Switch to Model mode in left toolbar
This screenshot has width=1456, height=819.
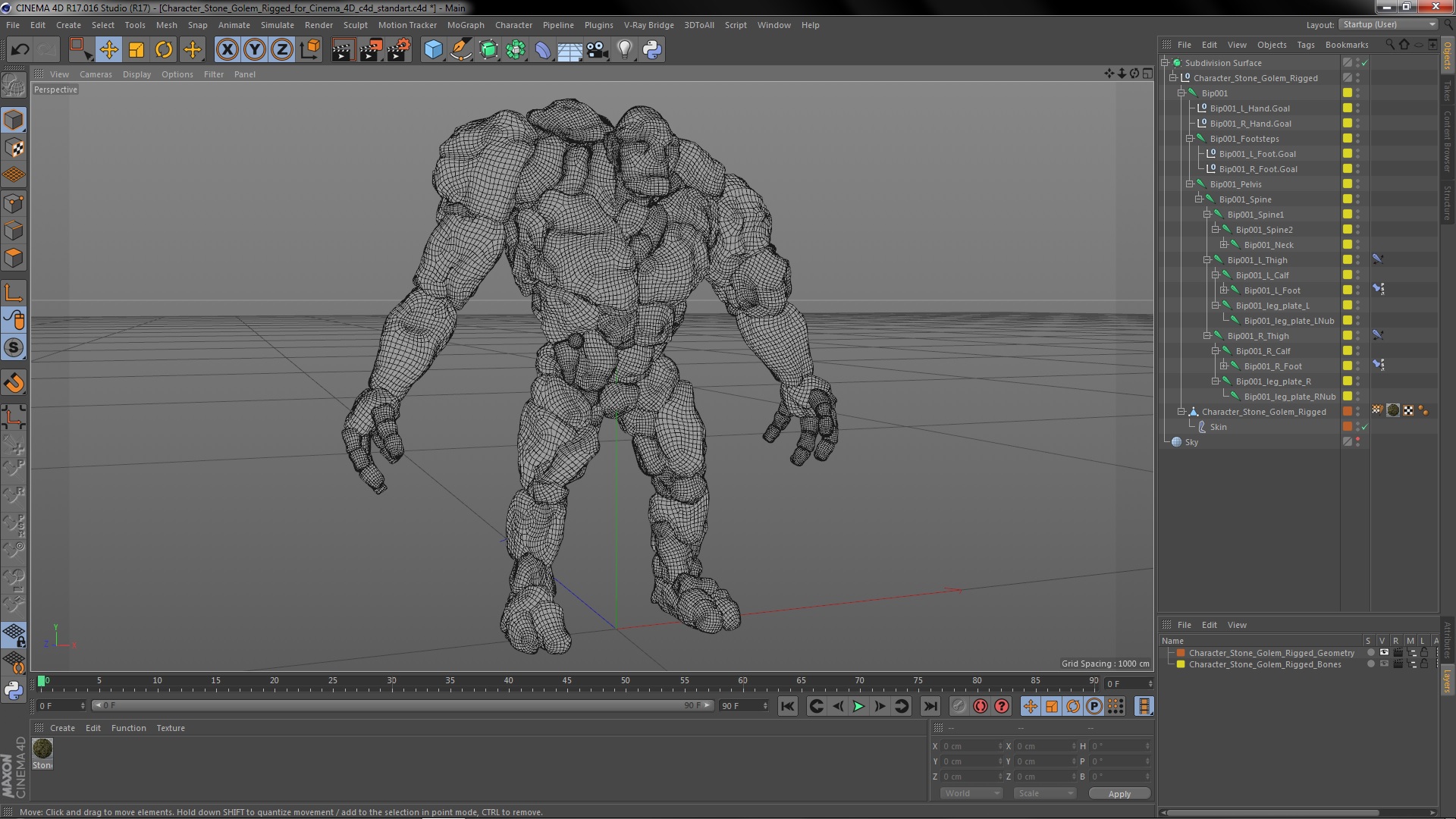coord(14,120)
